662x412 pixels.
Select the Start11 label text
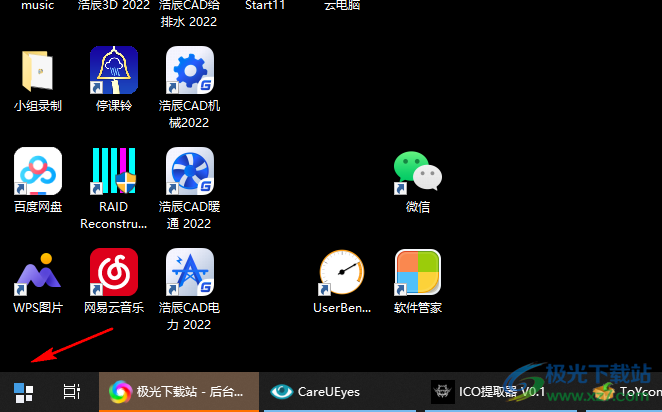point(265,5)
